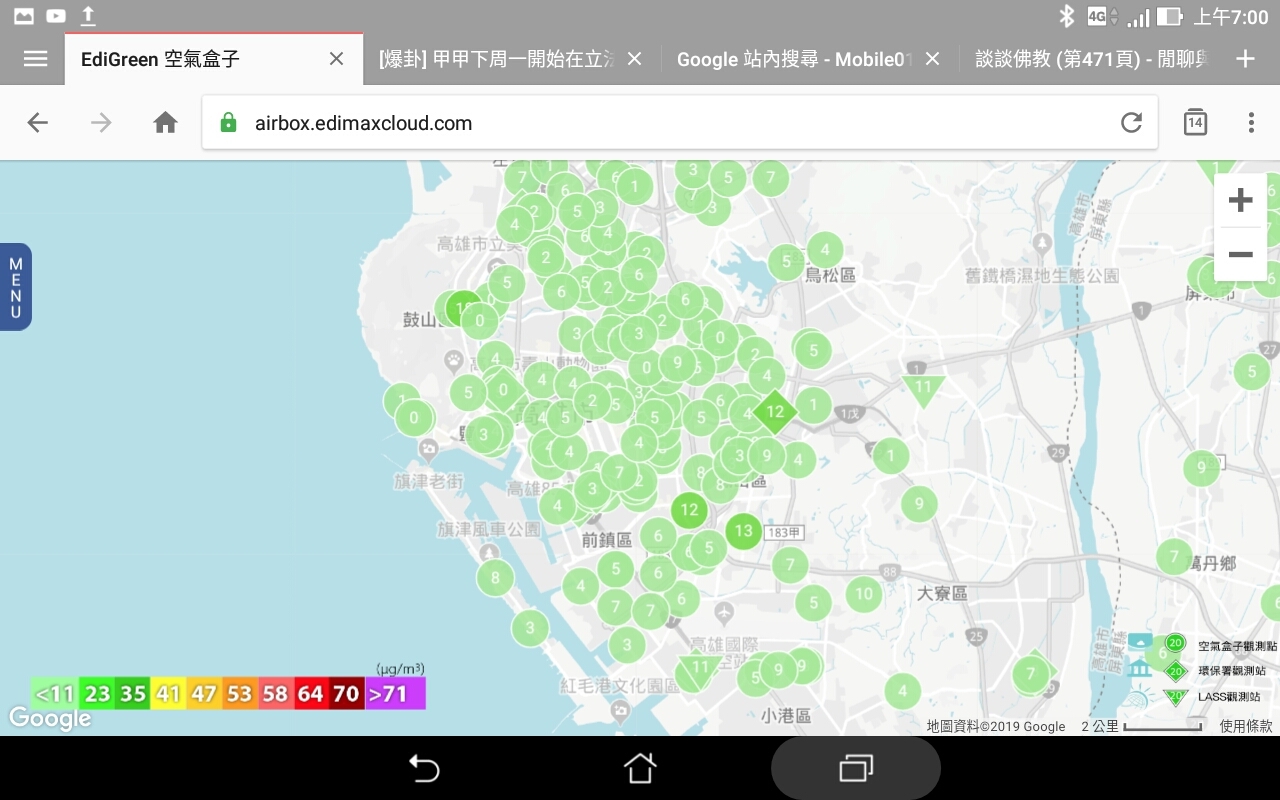Viewport: 1280px width, 800px height.
Task: Select the diamond-shaped station marker 12
Action: pos(775,410)
